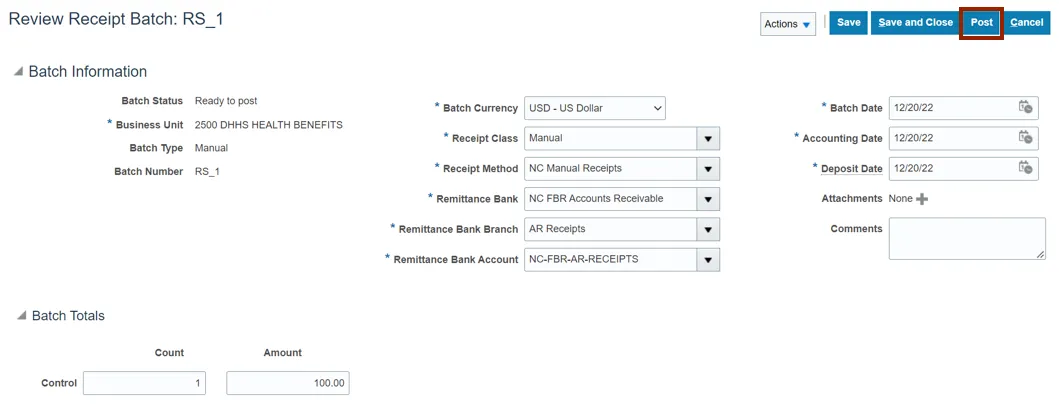Collapse the Batch Totals section
Image resolution: width=1059 pixels, height=406 pixels.
tap(21, 316)
